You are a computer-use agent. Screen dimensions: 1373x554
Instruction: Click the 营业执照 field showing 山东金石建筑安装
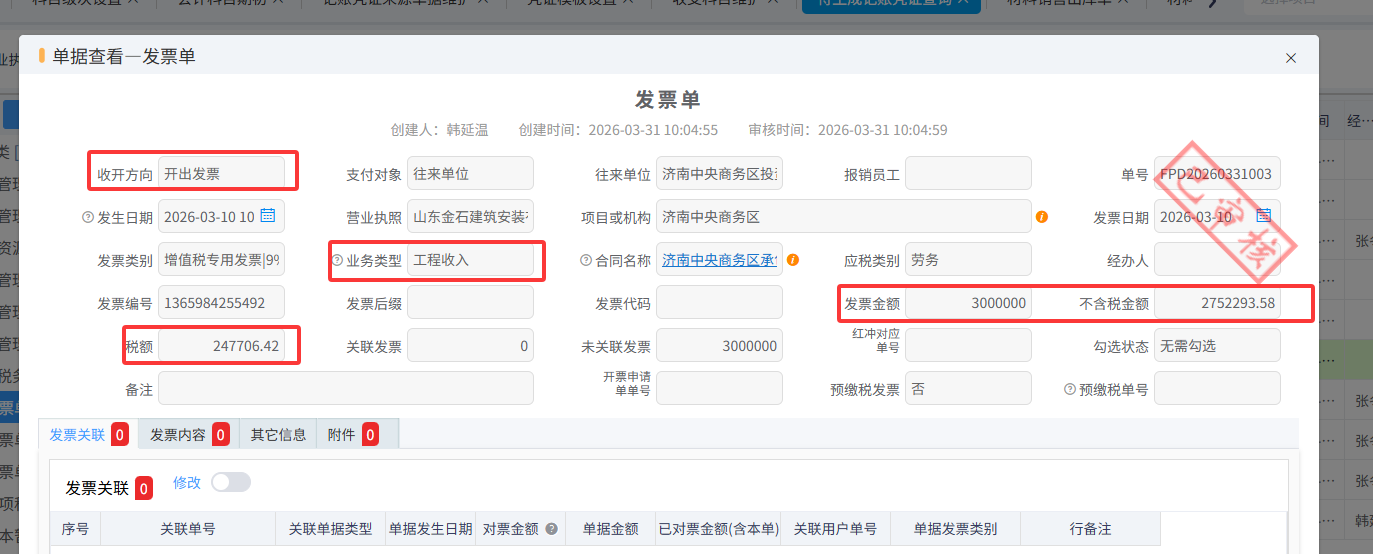(x=470, y=216)
